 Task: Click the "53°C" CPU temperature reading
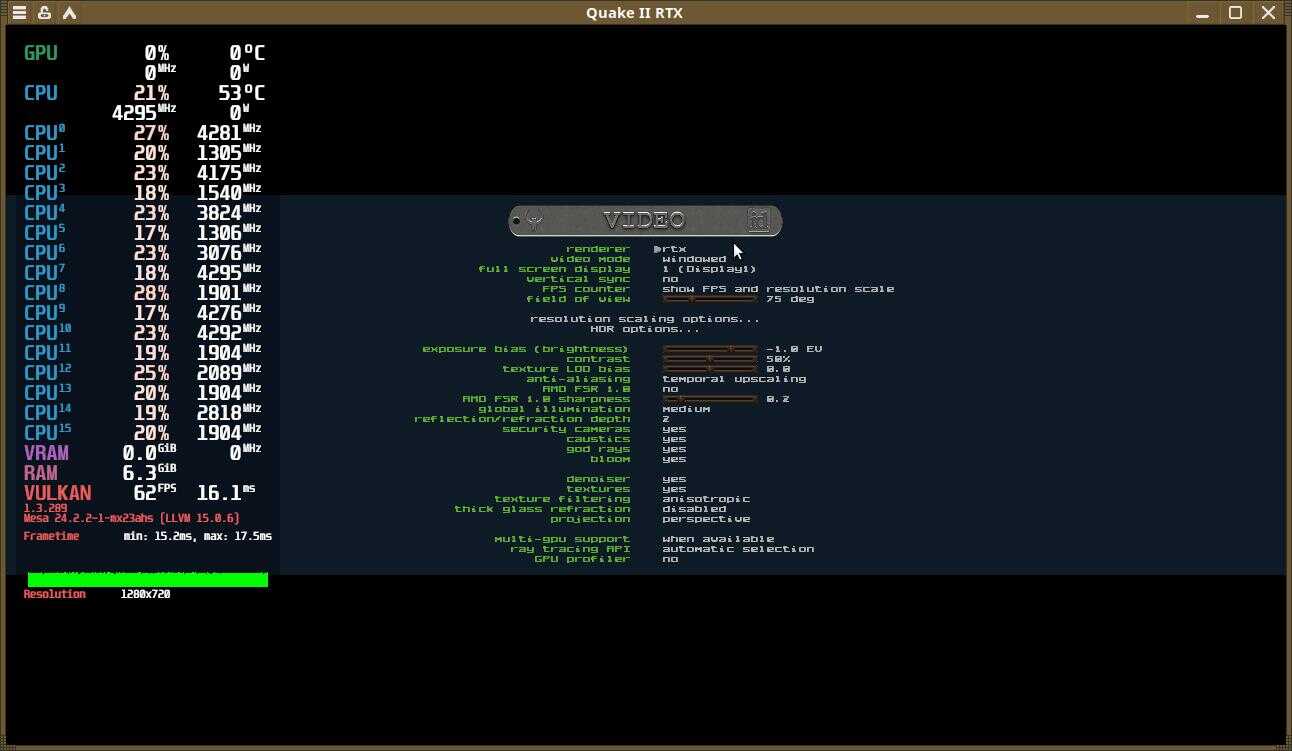coord(241,93)
